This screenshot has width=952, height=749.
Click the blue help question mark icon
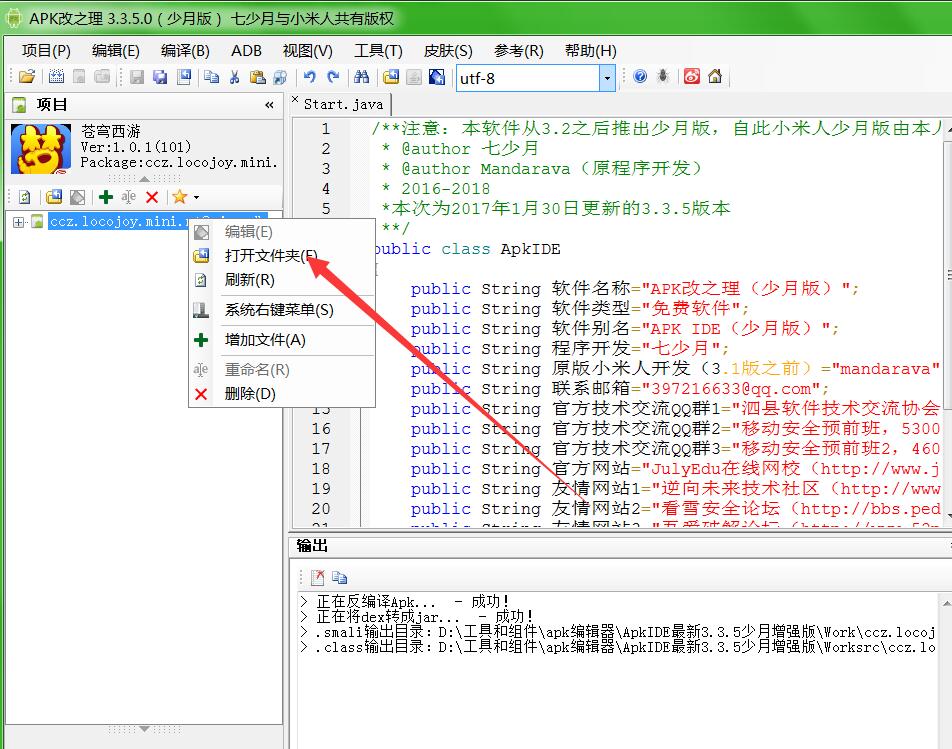[x=640, y=77]
